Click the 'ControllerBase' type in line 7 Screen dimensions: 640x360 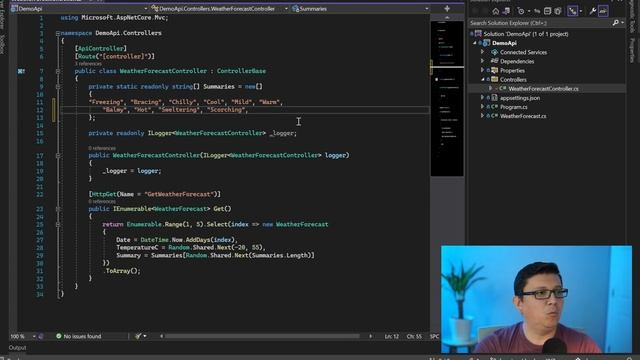241,71
